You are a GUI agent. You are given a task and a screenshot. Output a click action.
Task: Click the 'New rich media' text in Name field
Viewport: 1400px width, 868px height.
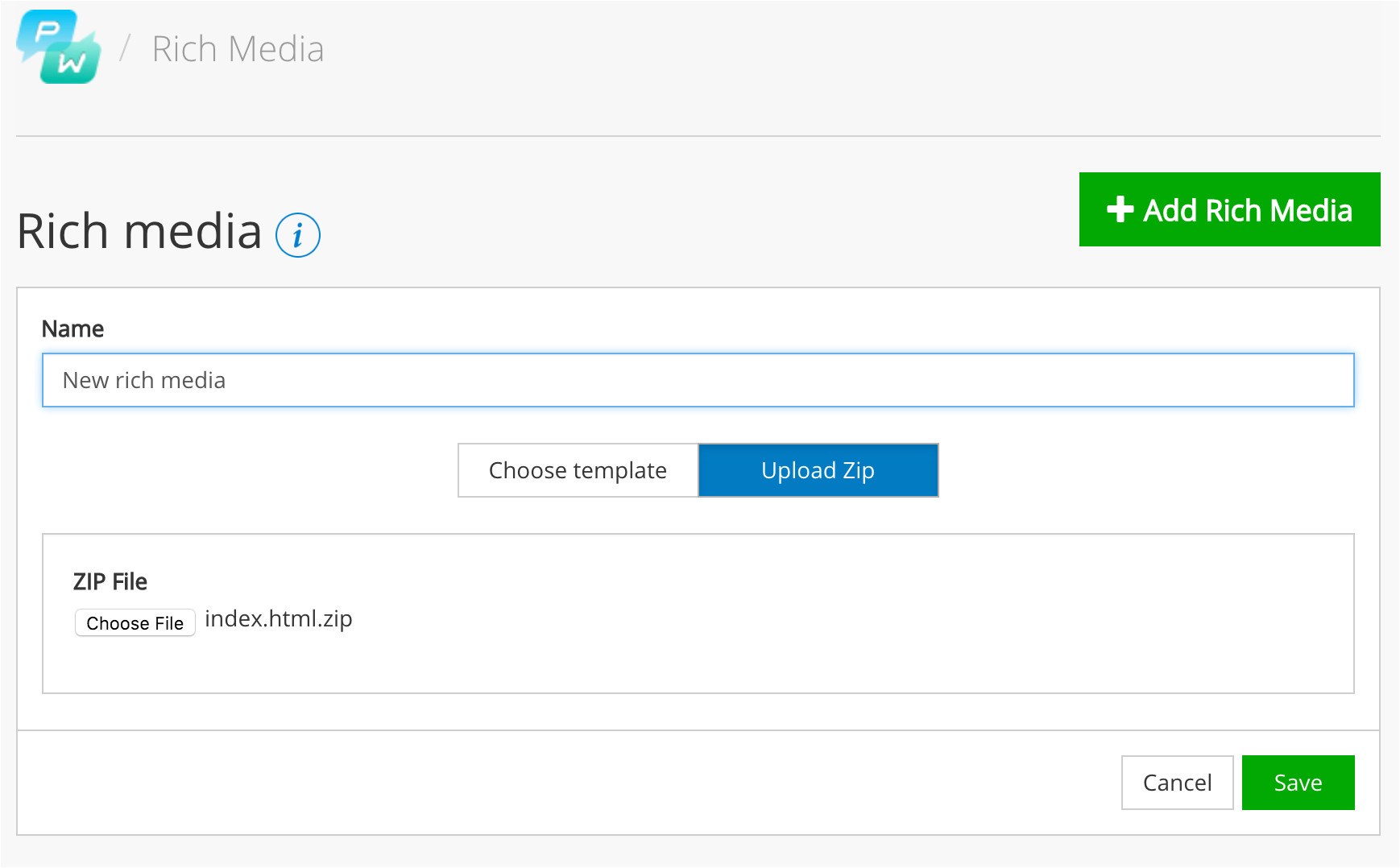(144, 380)
